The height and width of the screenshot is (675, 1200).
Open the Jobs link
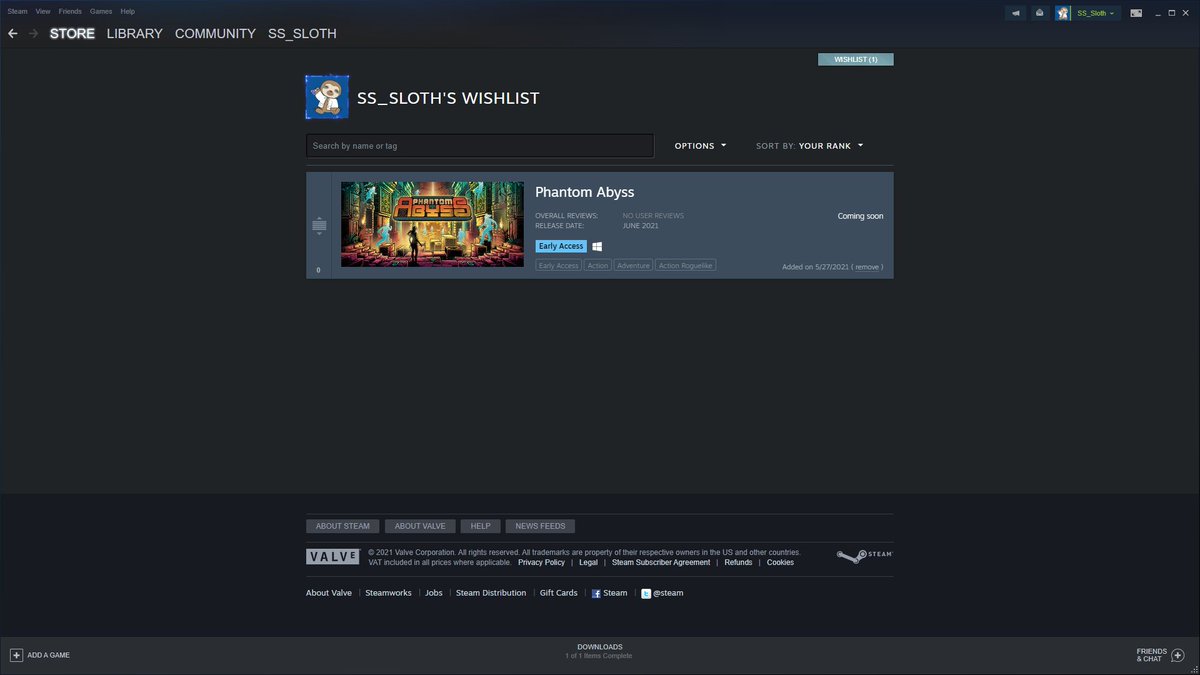click(x=434, y=593)
